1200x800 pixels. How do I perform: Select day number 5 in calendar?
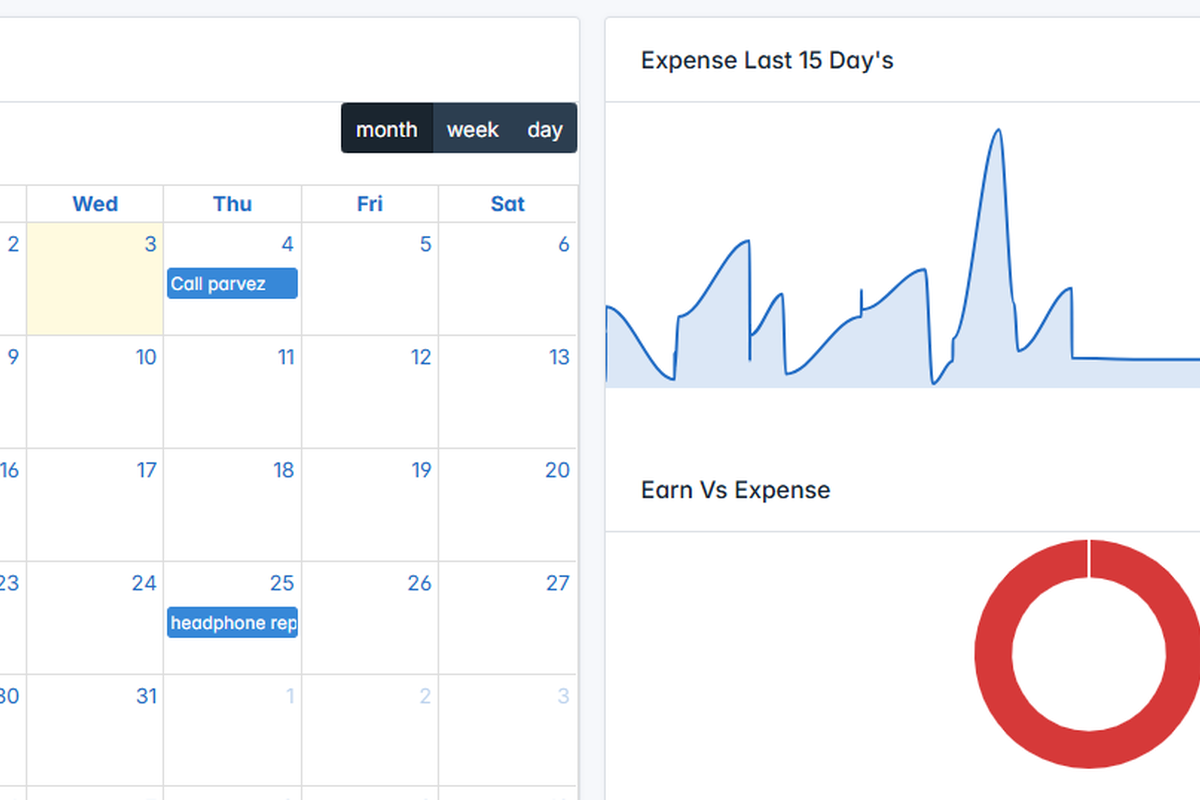(425, 244)
